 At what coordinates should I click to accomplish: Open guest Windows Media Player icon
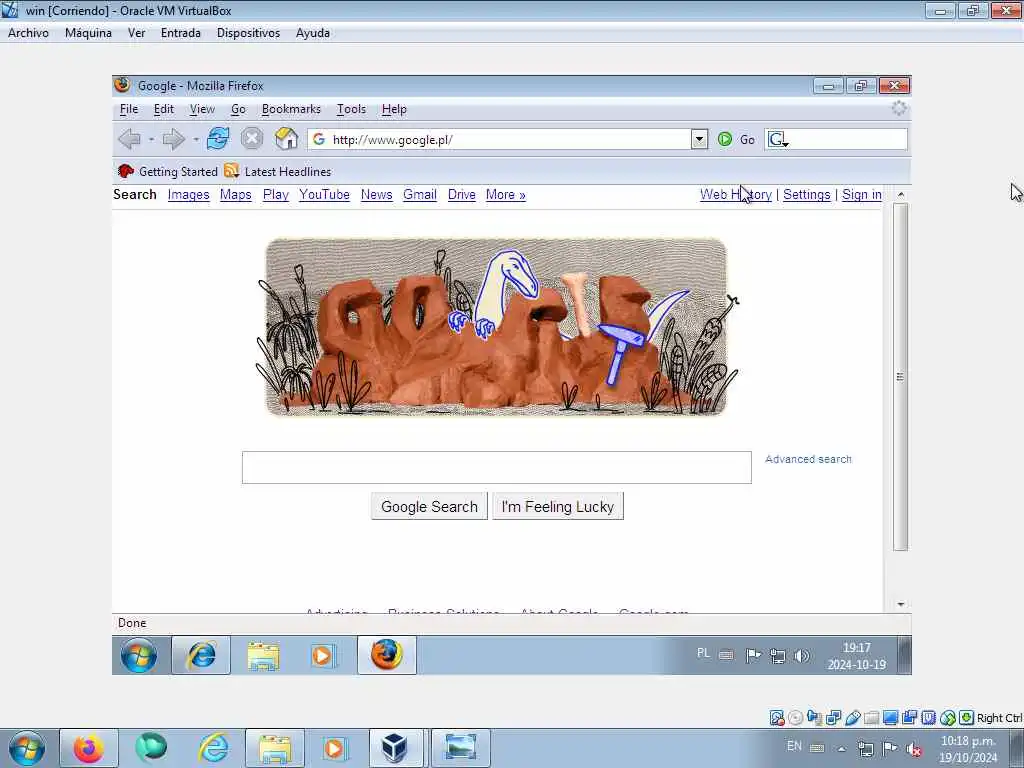coord(323,655)
